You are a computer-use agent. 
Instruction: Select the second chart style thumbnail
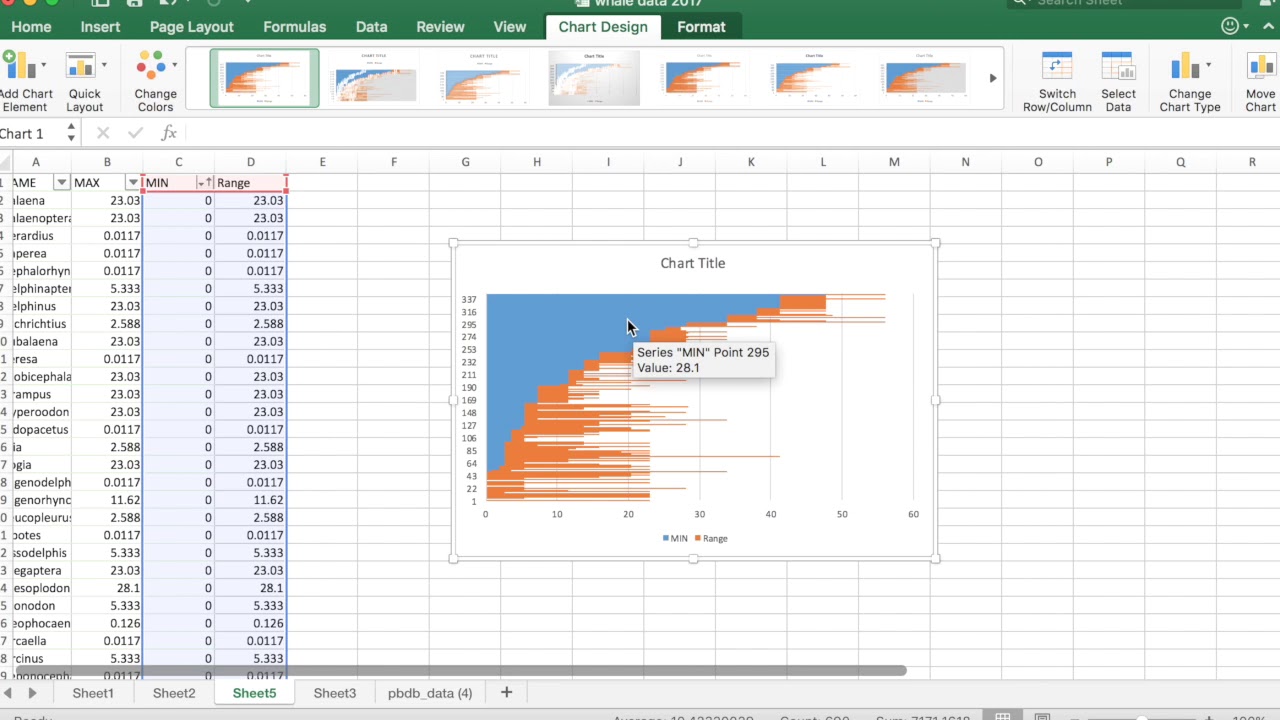(x=374, y=78)
